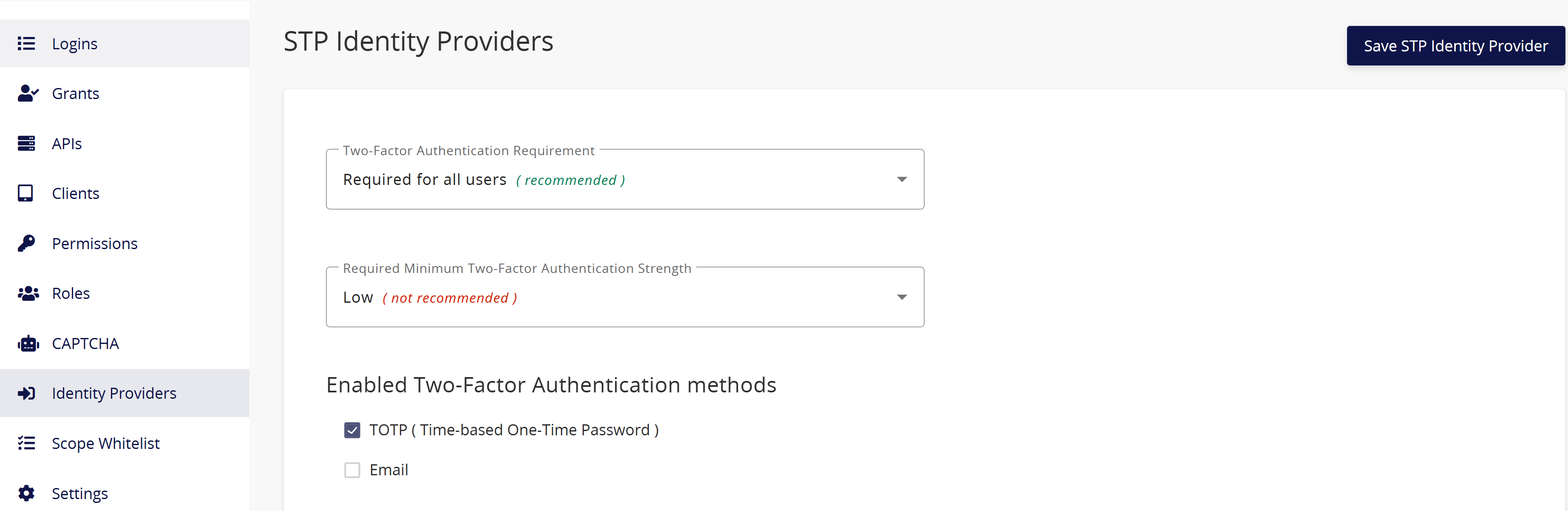Open Roles from the sidebar
Screen dimensions: 1568x511
[125, 294]
